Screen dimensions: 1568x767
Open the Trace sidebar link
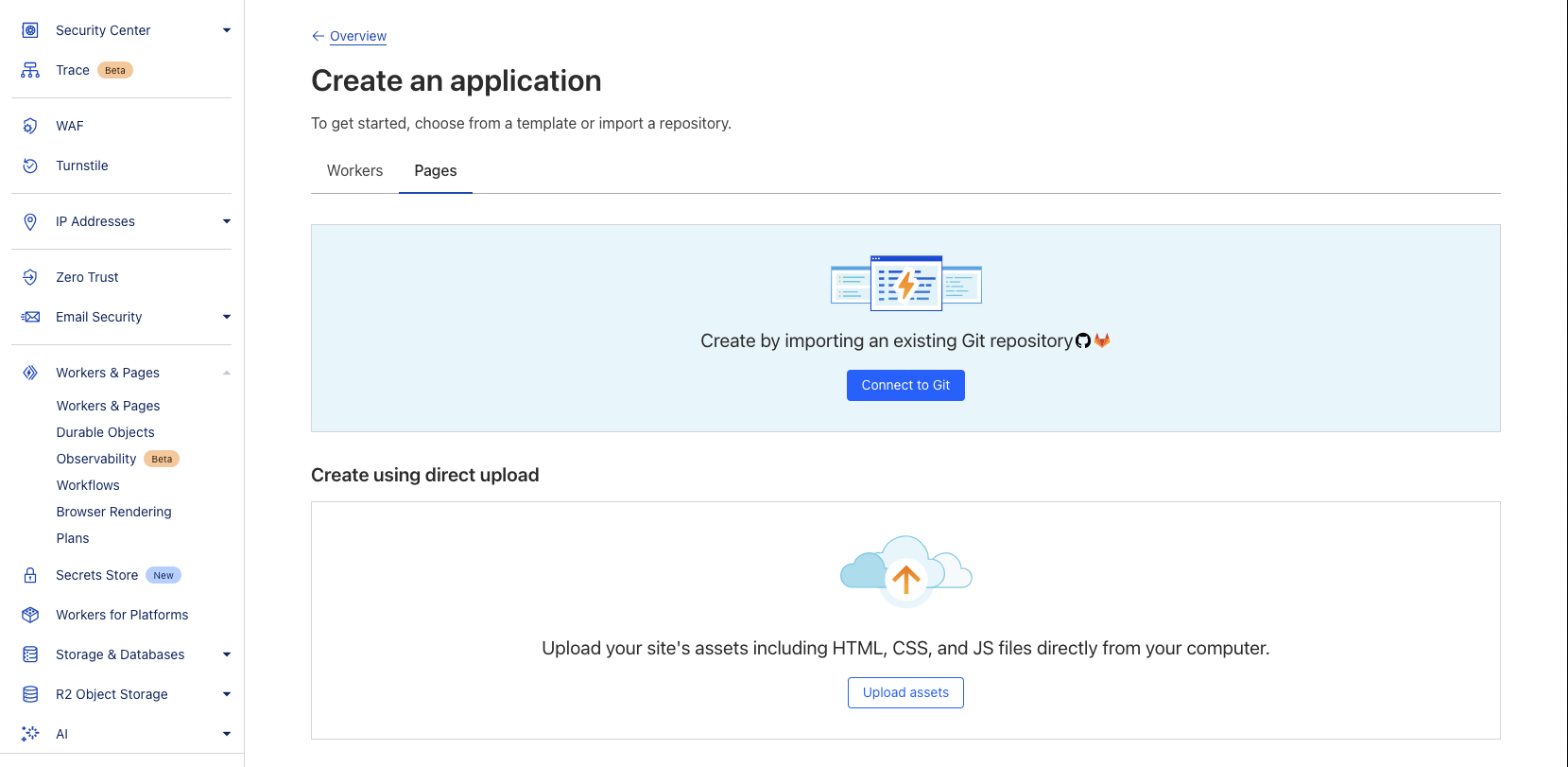pos(73,70)
